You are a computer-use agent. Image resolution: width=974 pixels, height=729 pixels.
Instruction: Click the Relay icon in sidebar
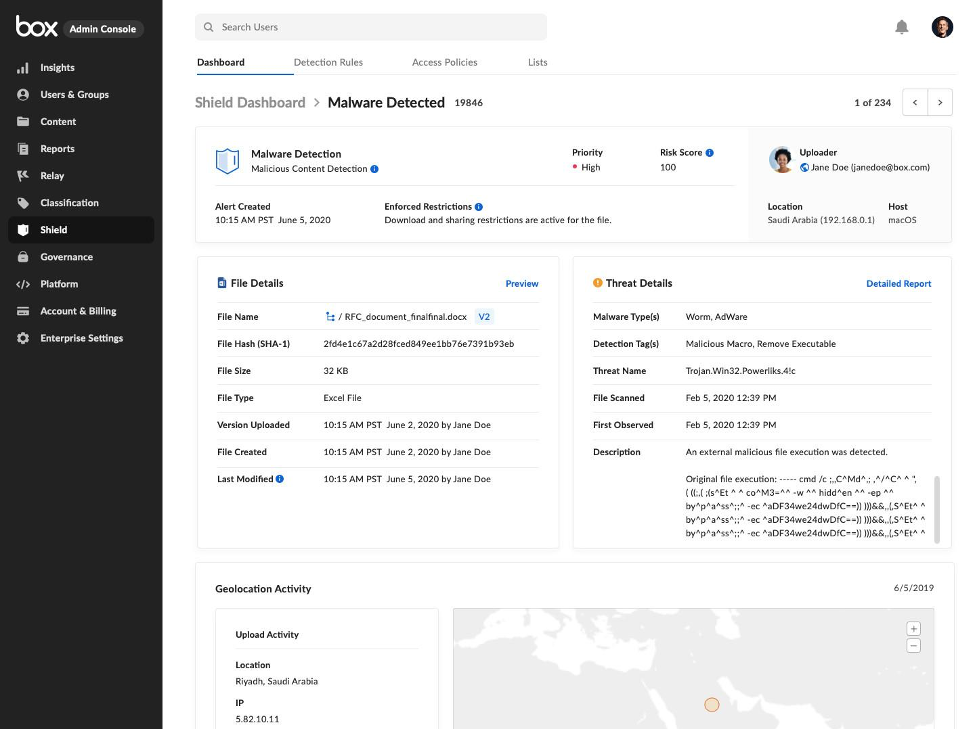23,176
